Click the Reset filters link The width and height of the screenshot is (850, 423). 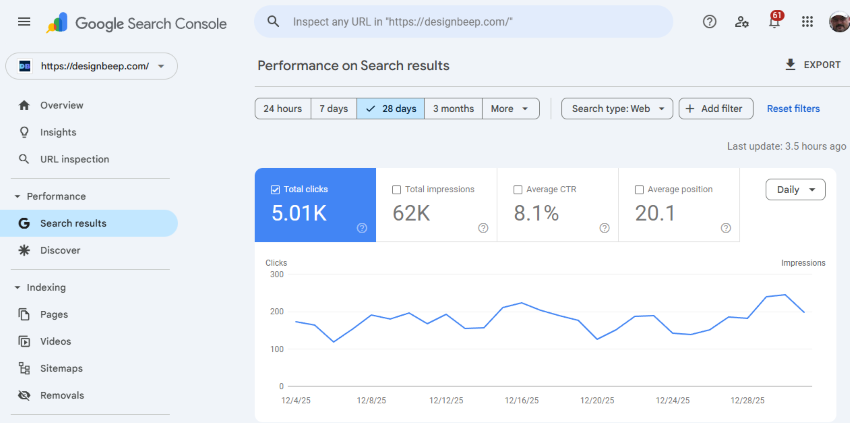[x=793, y=109]
